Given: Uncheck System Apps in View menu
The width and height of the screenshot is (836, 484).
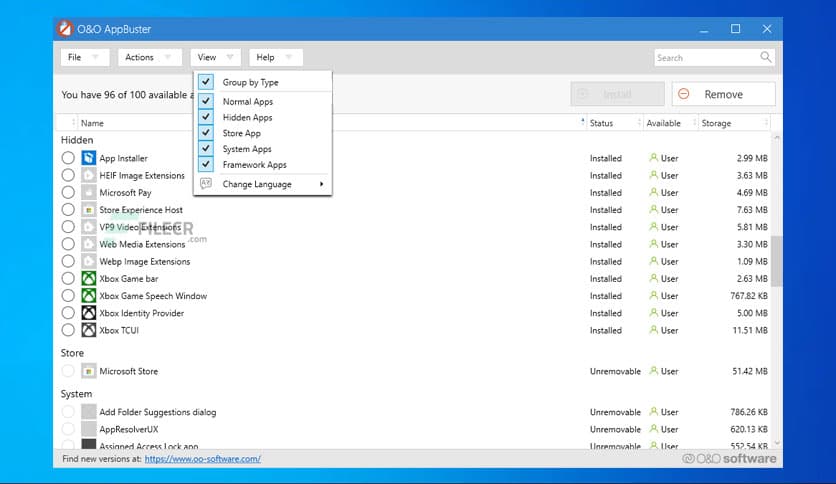Looking at the screenshot, I should coord(206,148).
